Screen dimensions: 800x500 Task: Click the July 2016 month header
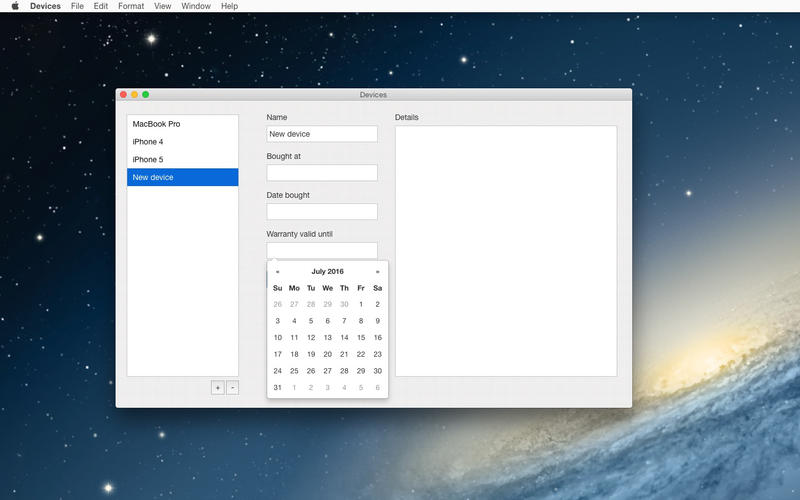click(327, 271)
